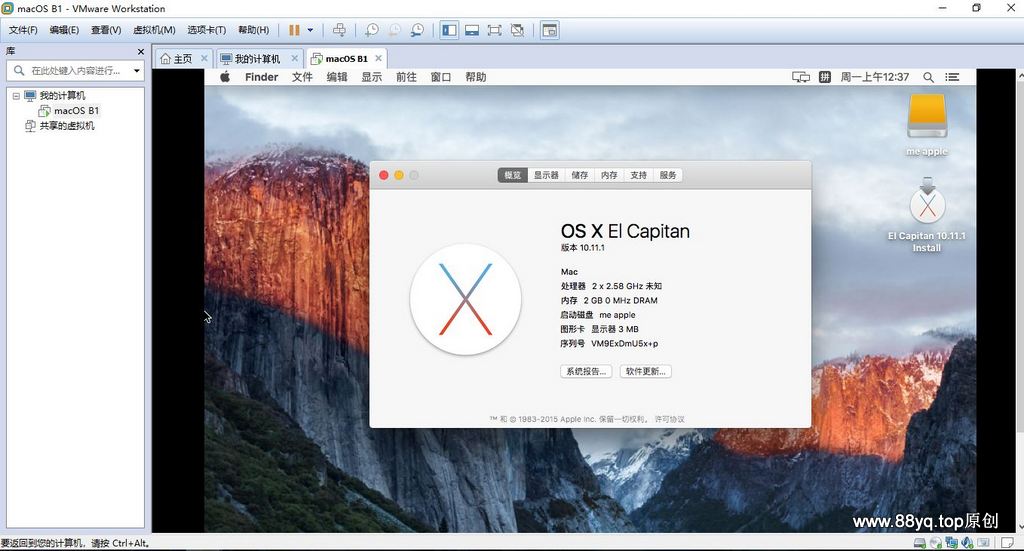The width and height of the screenshot is (1024, 551).
Task: Enter full screen mode in VMware
Action: [x=494, y=30]
